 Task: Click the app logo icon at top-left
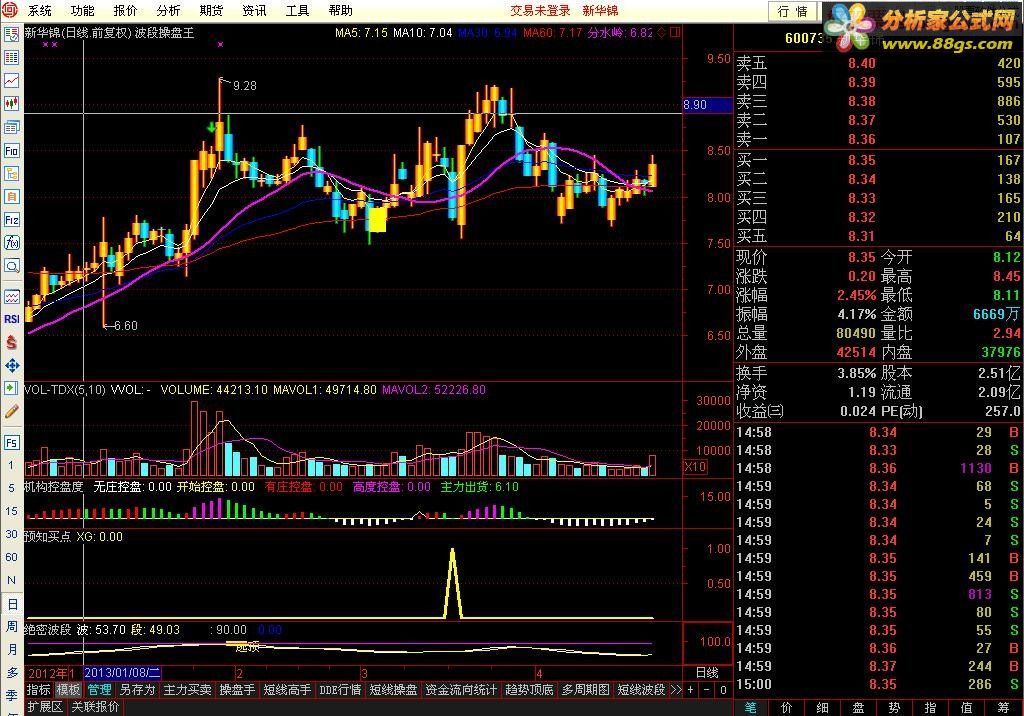coord(10,10)
